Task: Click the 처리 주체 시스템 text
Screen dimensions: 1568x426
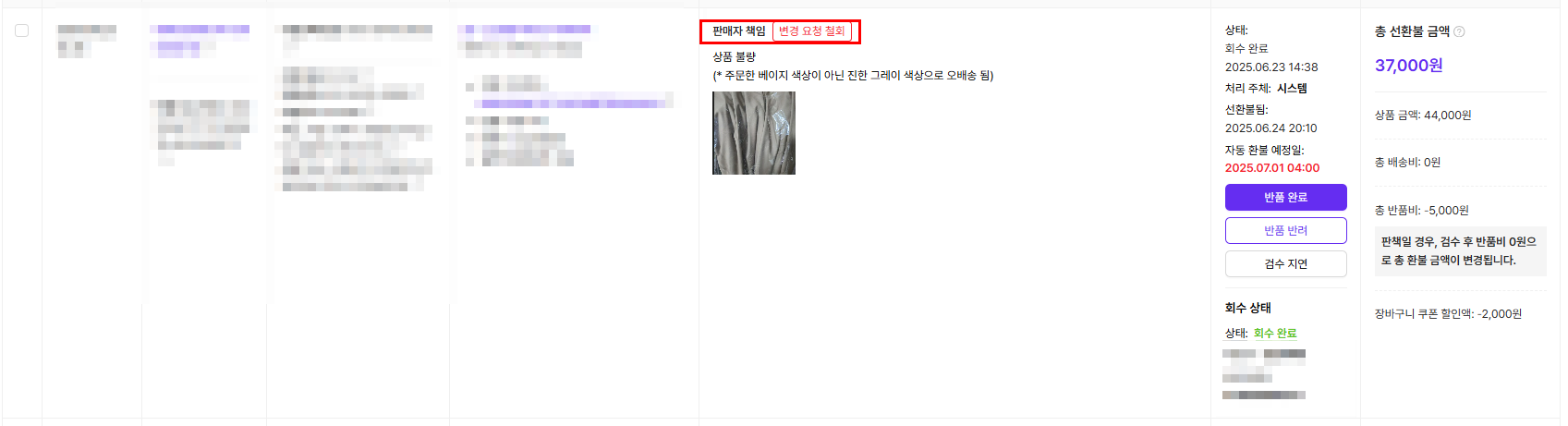Action: 1266,89
